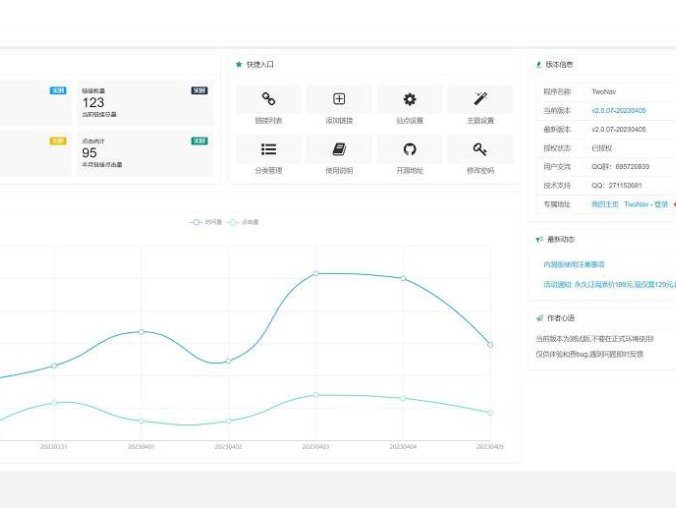This screenshot has height=508, width=676.
Task: Open 修改密码 via the key icon
Action: coord(480,149)
